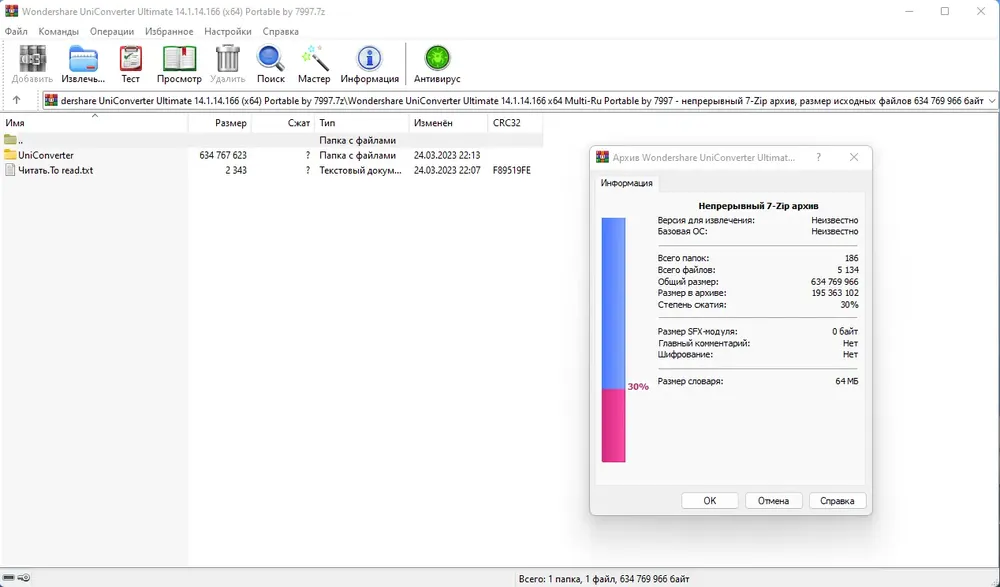Click the address path input field

pos(522,101)
